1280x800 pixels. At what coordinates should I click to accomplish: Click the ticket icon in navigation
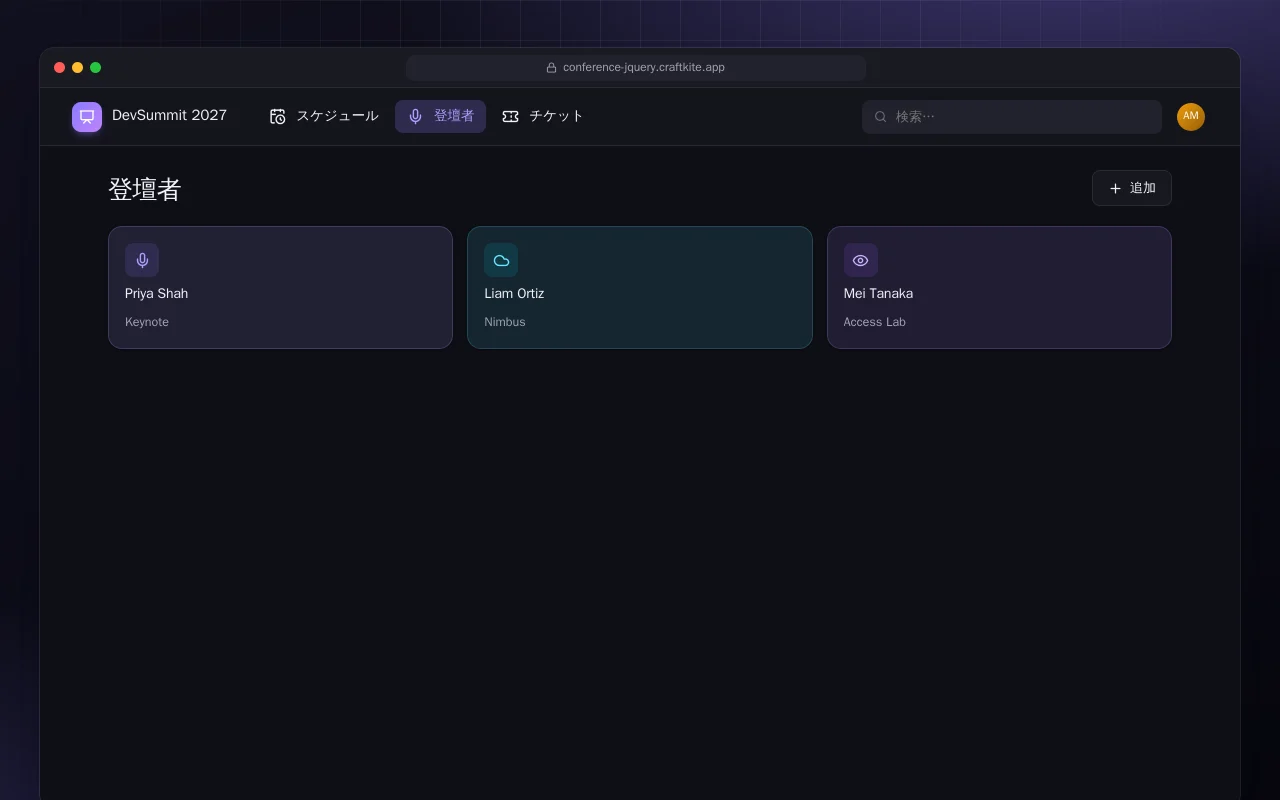click(x=510, y=116)
